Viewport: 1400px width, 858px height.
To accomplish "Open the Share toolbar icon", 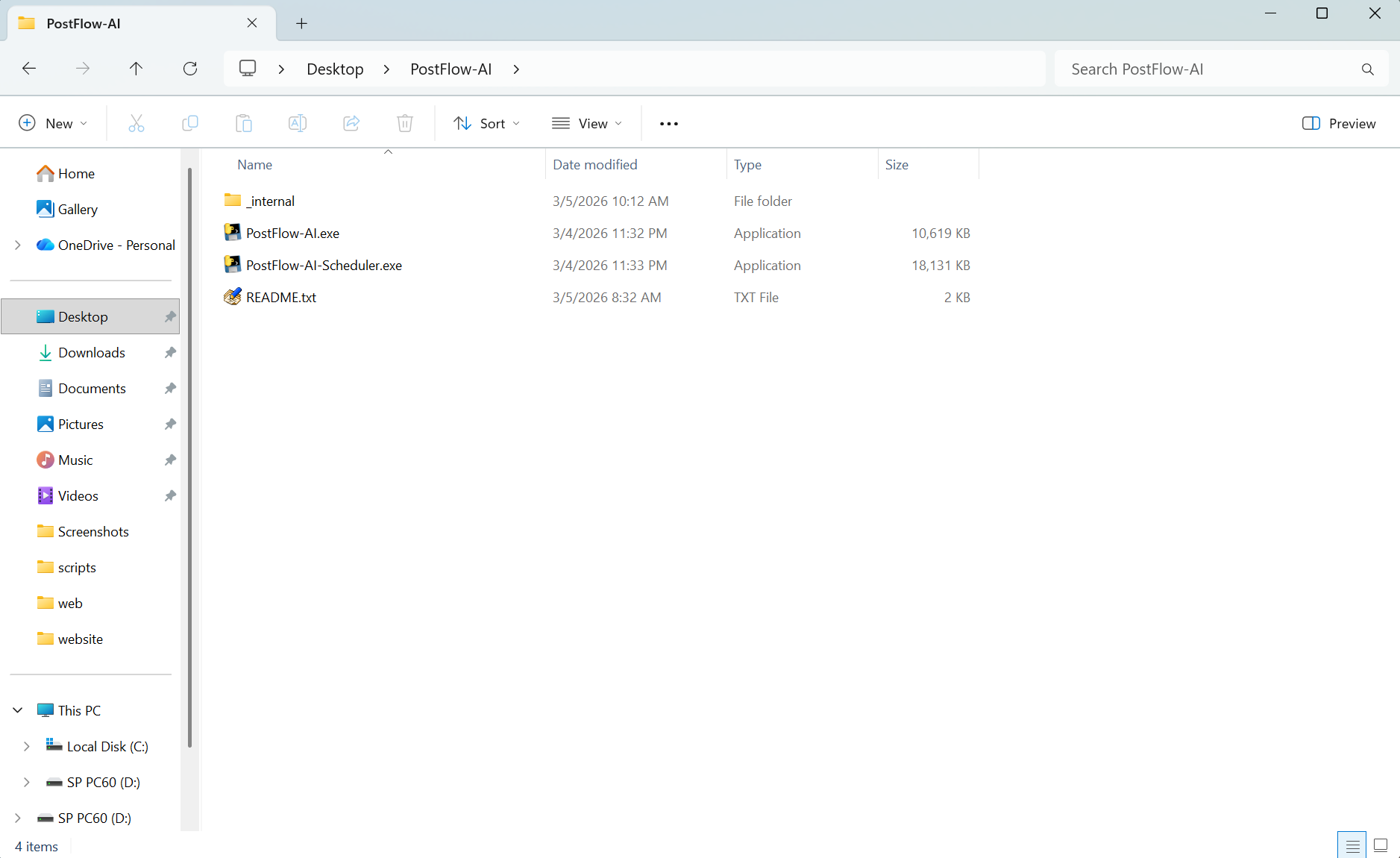I will pyautogui.click(x=351, y=123).
